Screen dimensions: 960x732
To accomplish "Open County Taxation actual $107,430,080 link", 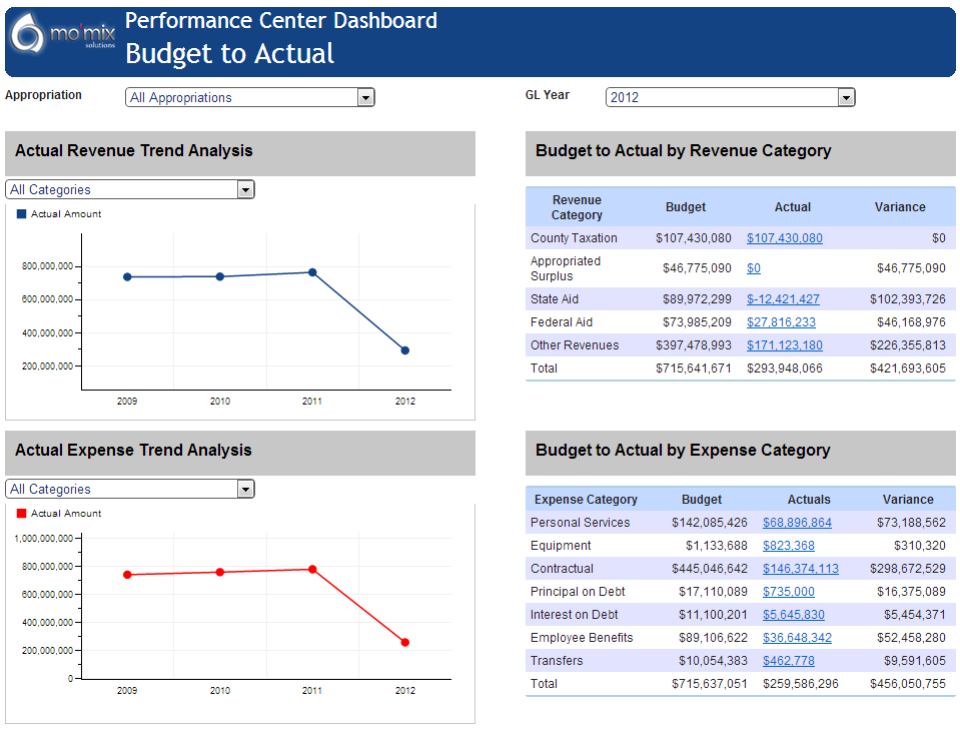I will 784,238.
